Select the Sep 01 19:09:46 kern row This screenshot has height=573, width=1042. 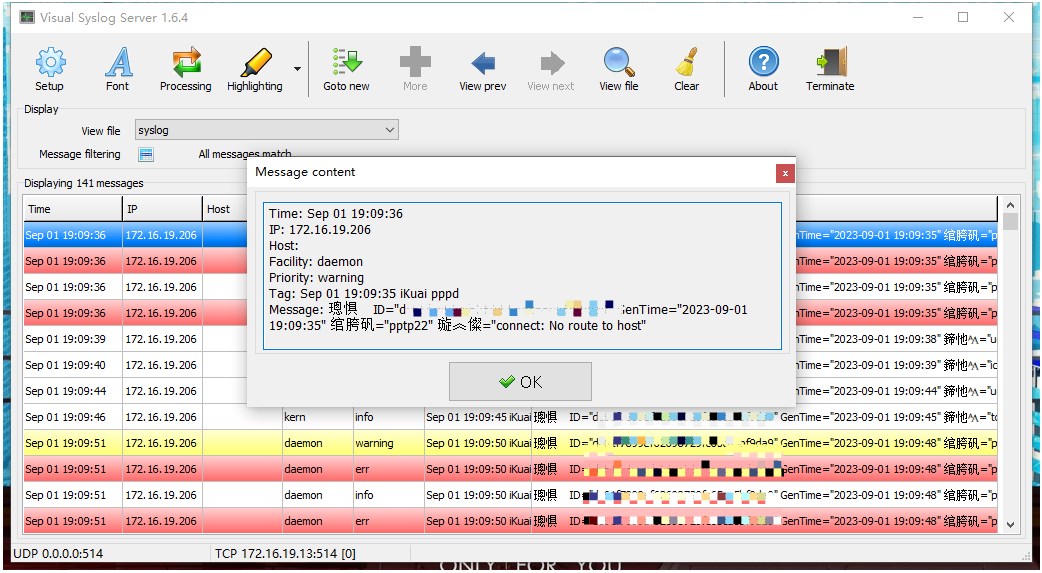pyautogui.click(x=510, y=417)
